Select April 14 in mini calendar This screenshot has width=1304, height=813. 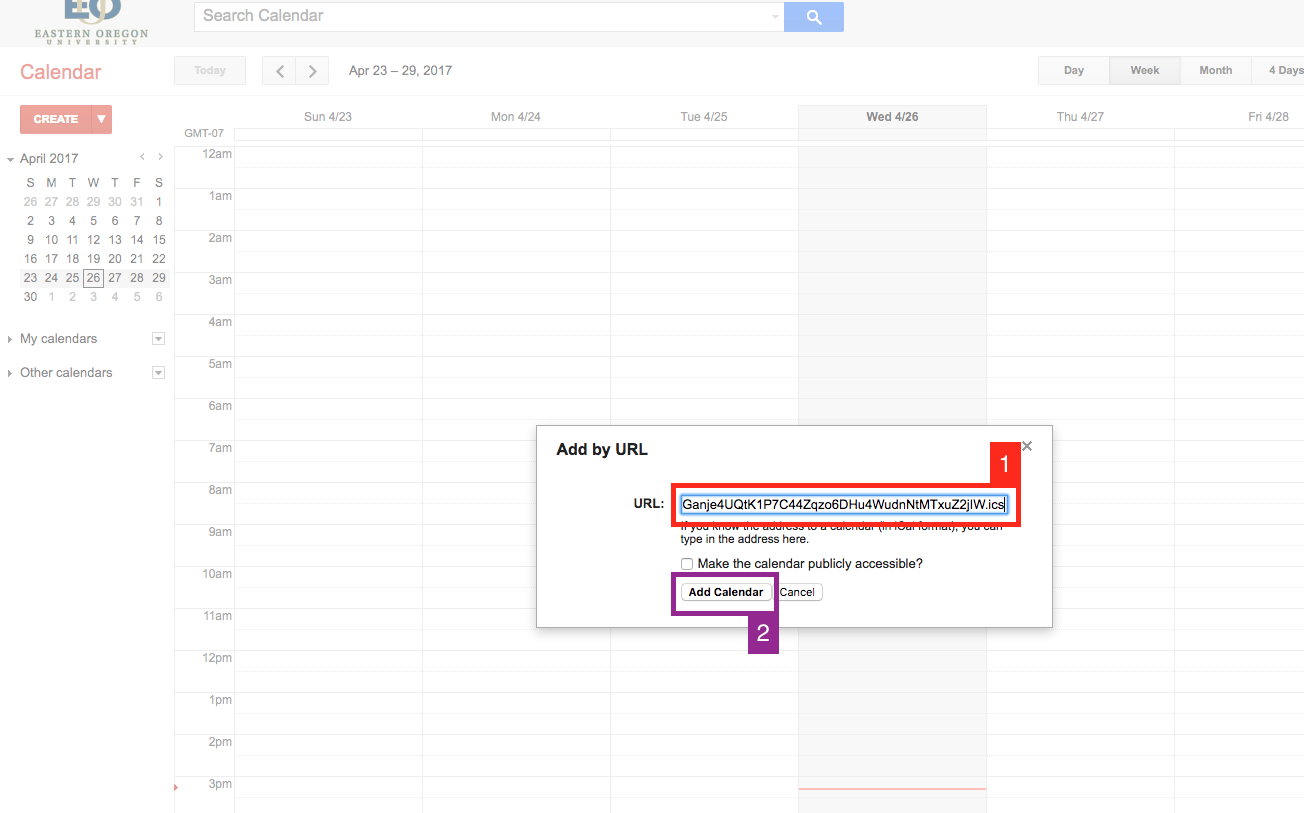tap(137, 240)
